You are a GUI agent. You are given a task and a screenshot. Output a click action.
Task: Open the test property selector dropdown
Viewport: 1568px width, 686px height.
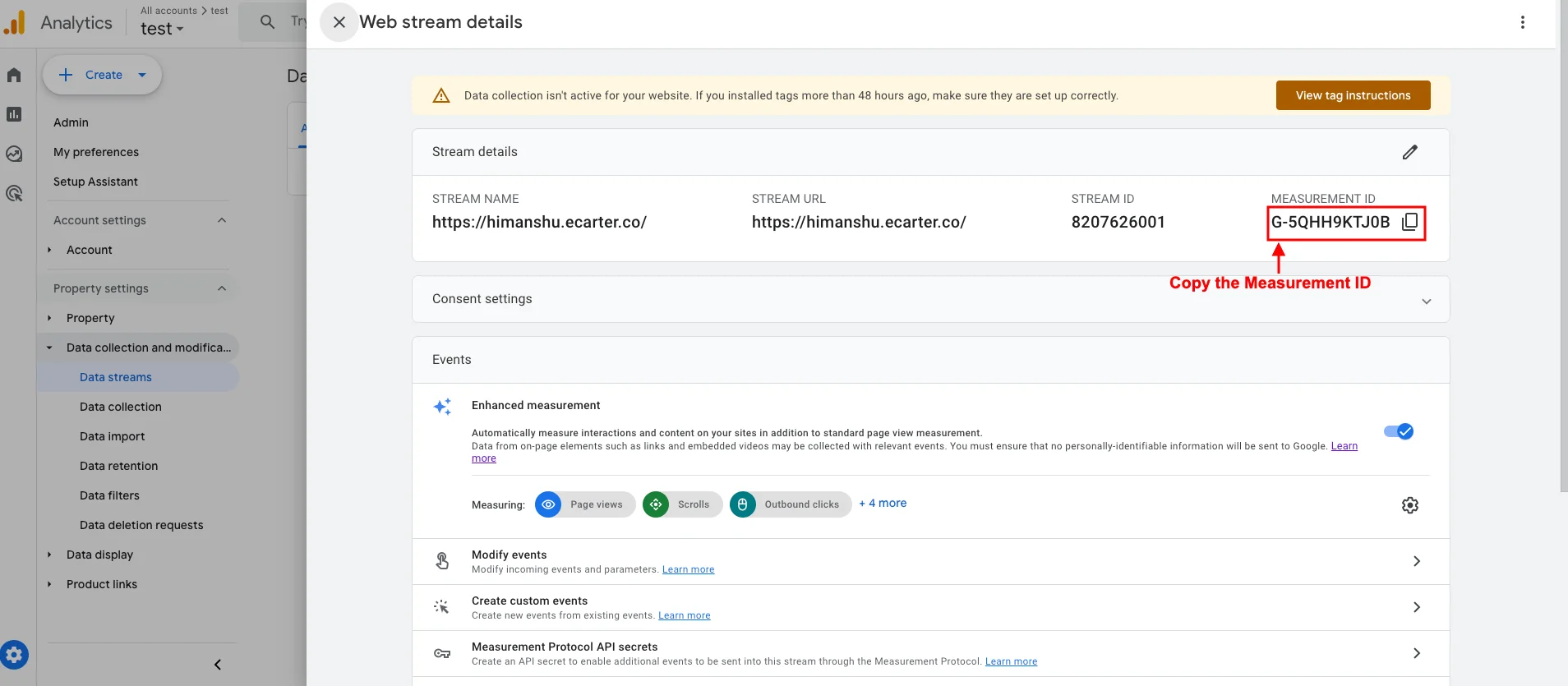[x=162, y=29]
